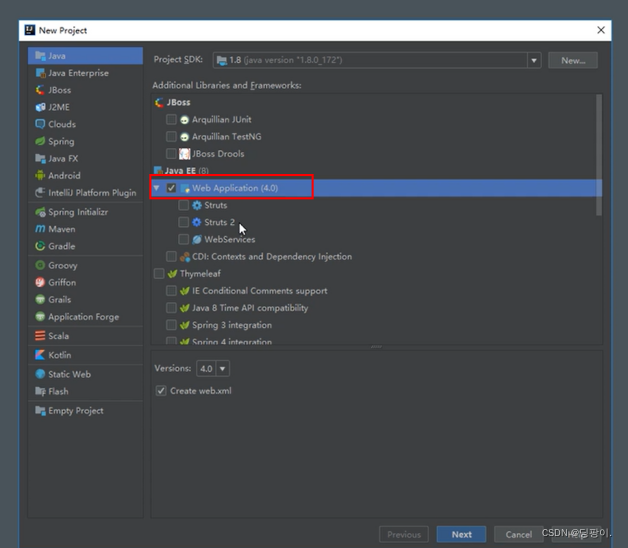Click the CDI Contexts and Dependency Injection icon
The height and width of the screenshot is (548, 628).
point(184,257)
